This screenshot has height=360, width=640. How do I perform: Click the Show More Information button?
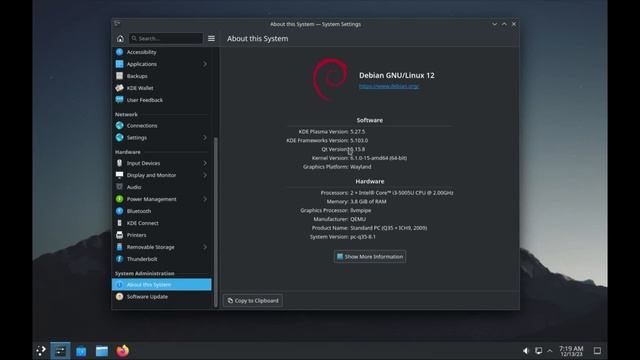[370, 257]
